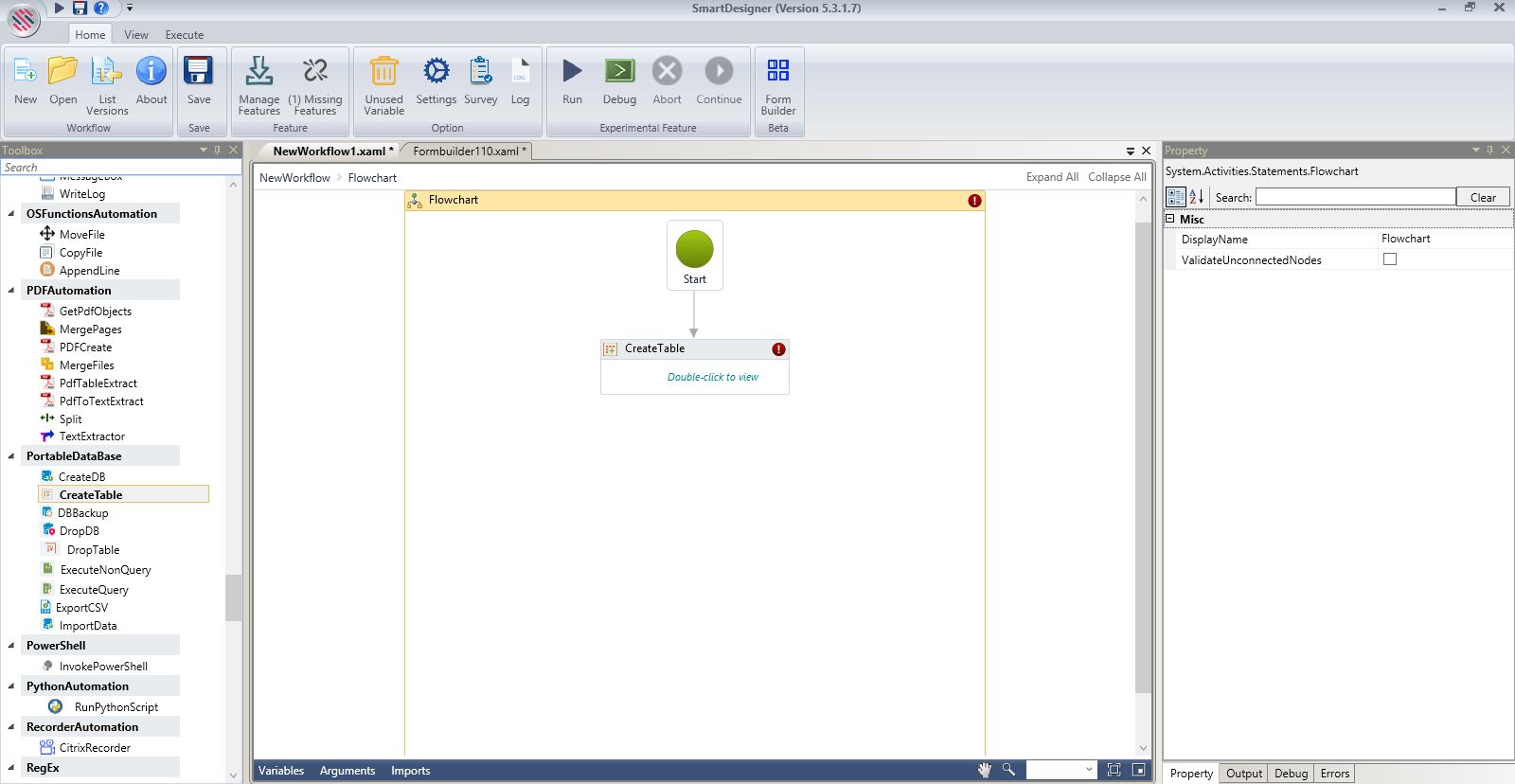Open Manage Features in the ribbon
Image resolution: width=1515 pixels, height=784 pixels.
click(x=258, y=72)
